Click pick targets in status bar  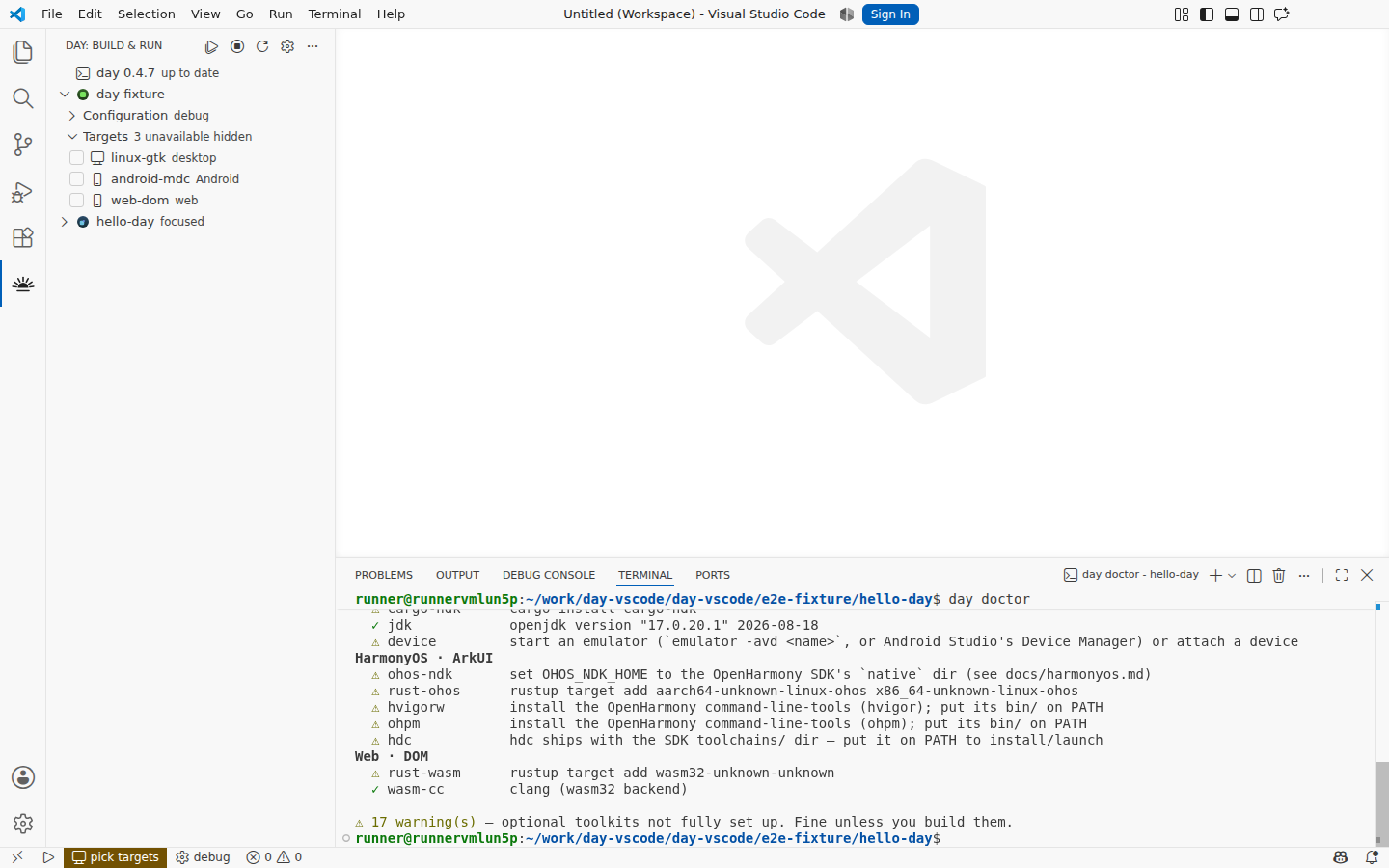coord(116,857)
